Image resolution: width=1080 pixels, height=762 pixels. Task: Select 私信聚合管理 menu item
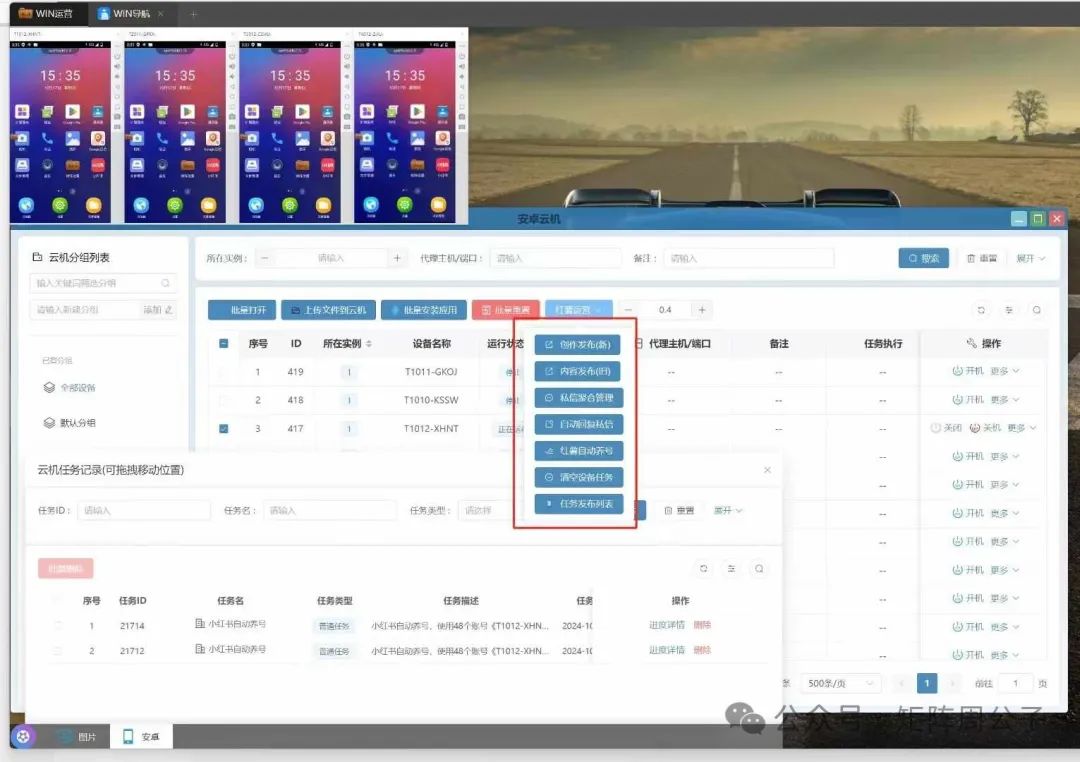point(579,398)
